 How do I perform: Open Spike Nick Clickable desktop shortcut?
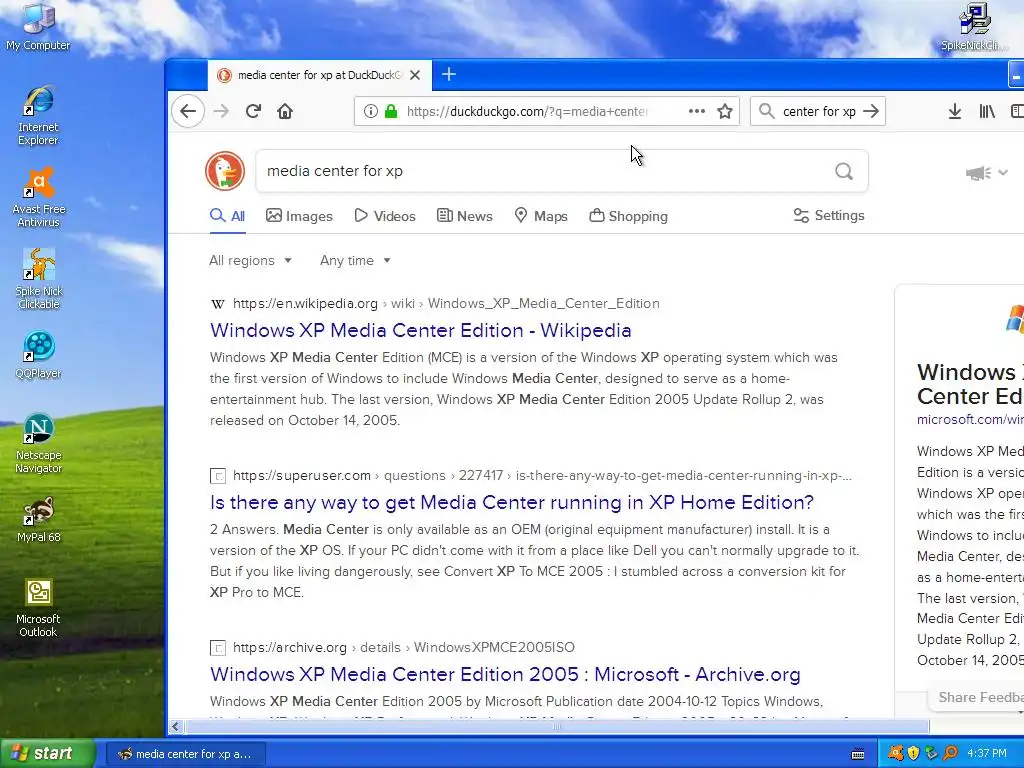pyautogui.click(x=39, y=279)
